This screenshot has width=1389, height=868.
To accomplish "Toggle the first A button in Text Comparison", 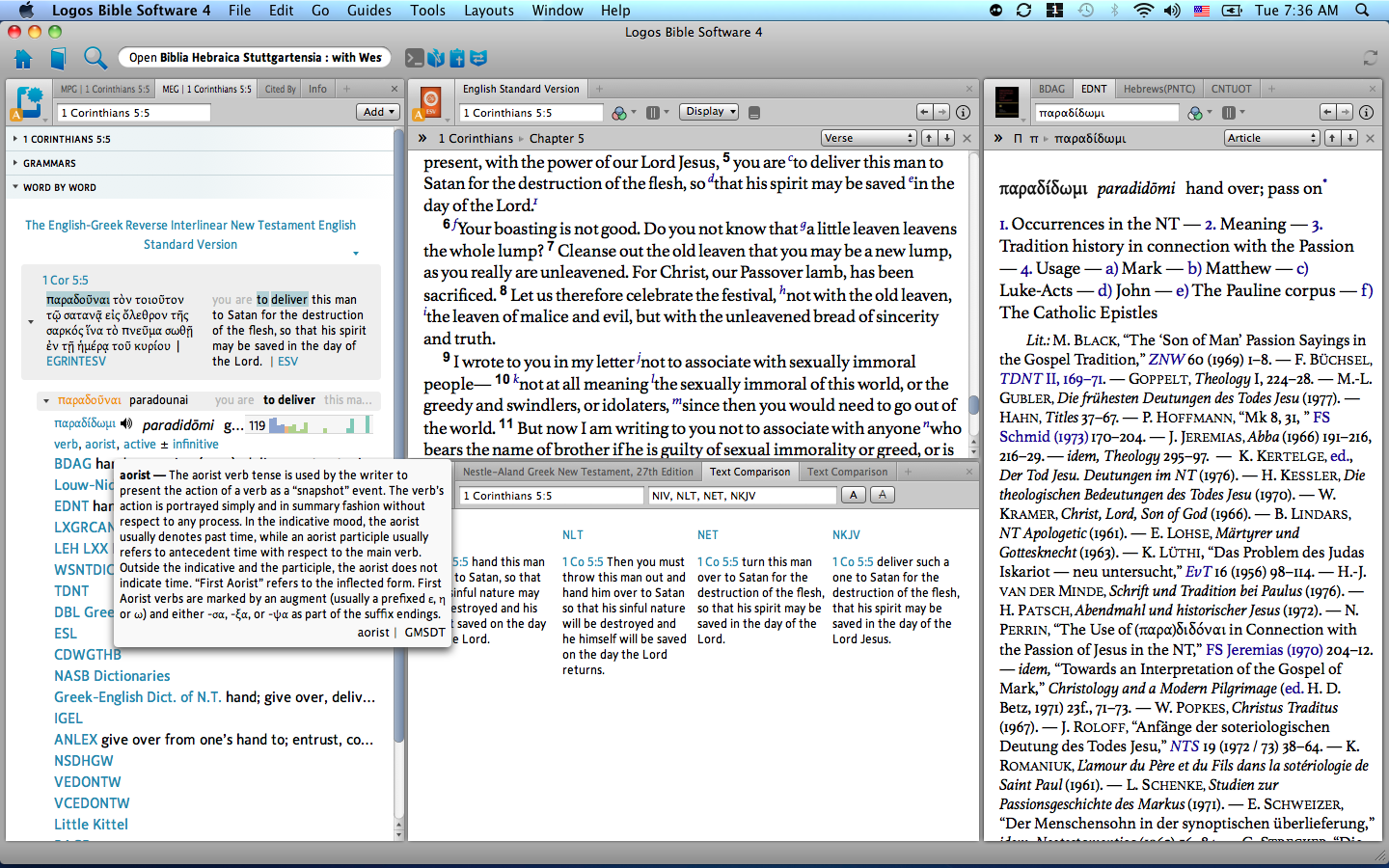I will tap(853, 495).
